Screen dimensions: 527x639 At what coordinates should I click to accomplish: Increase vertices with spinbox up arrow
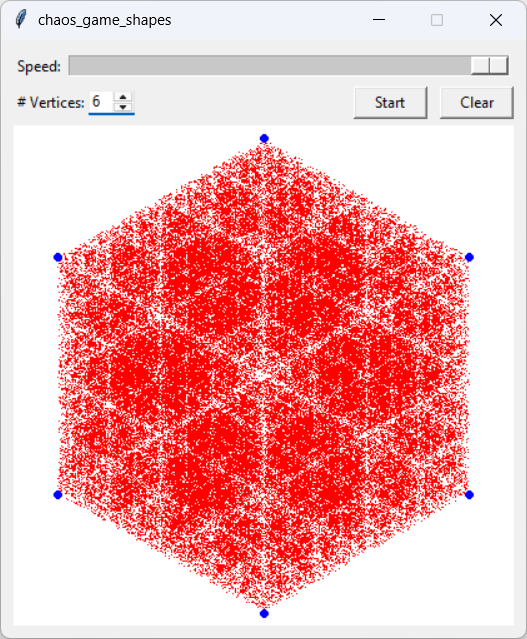tap(123, 97)
